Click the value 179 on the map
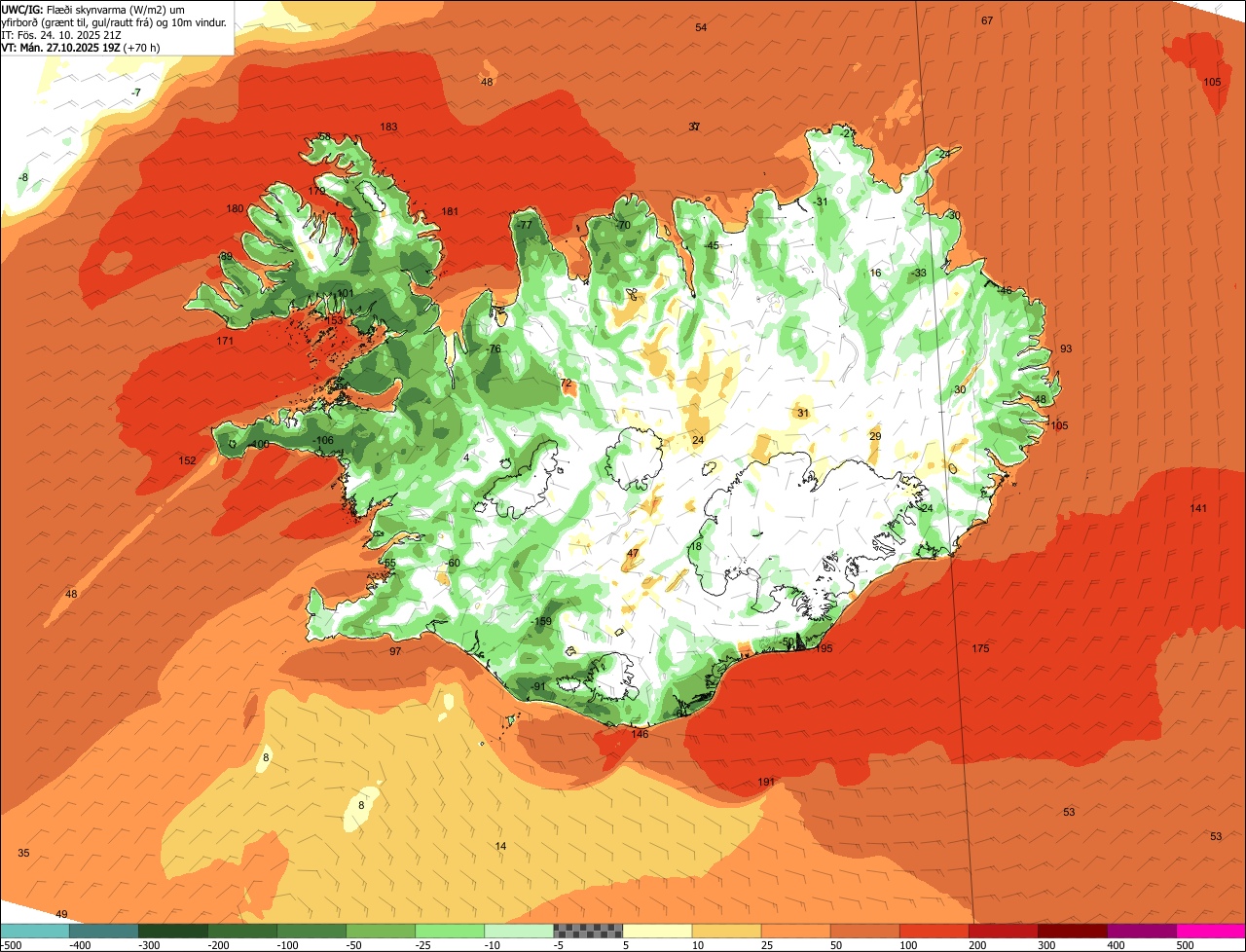1246x952 pixels. [317, 192]
